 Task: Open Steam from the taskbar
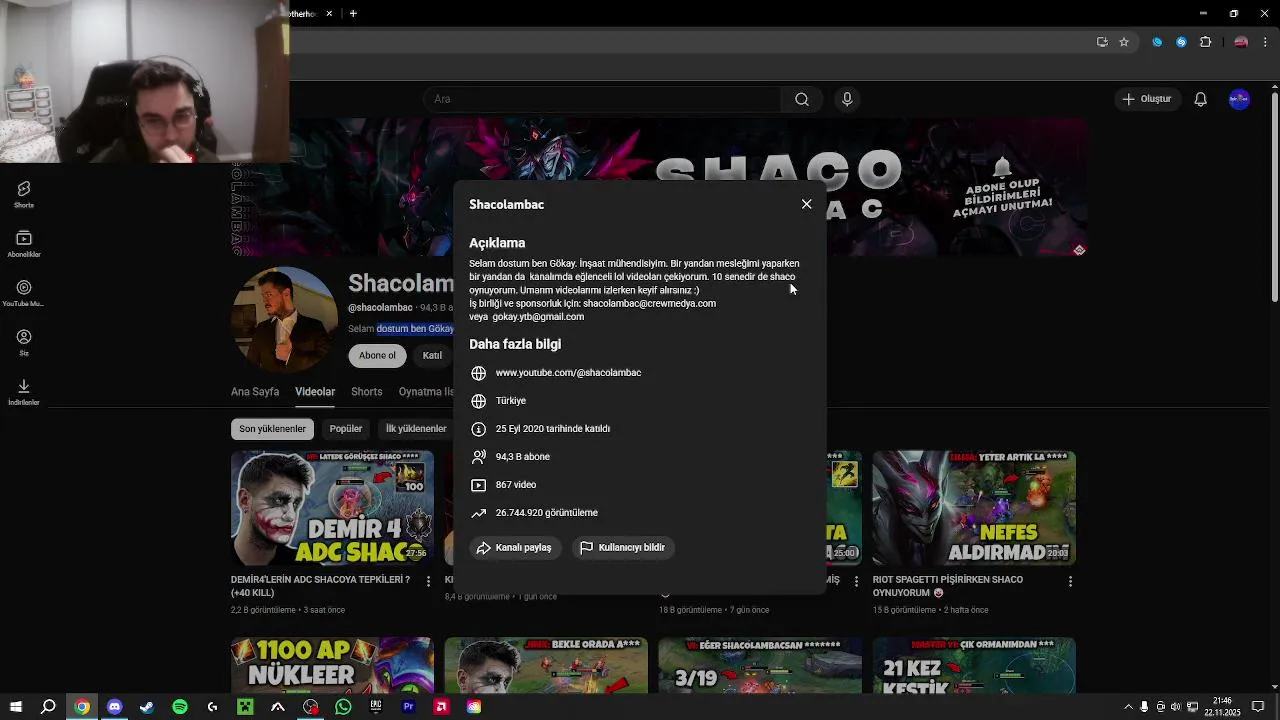[x=147, y=707]
